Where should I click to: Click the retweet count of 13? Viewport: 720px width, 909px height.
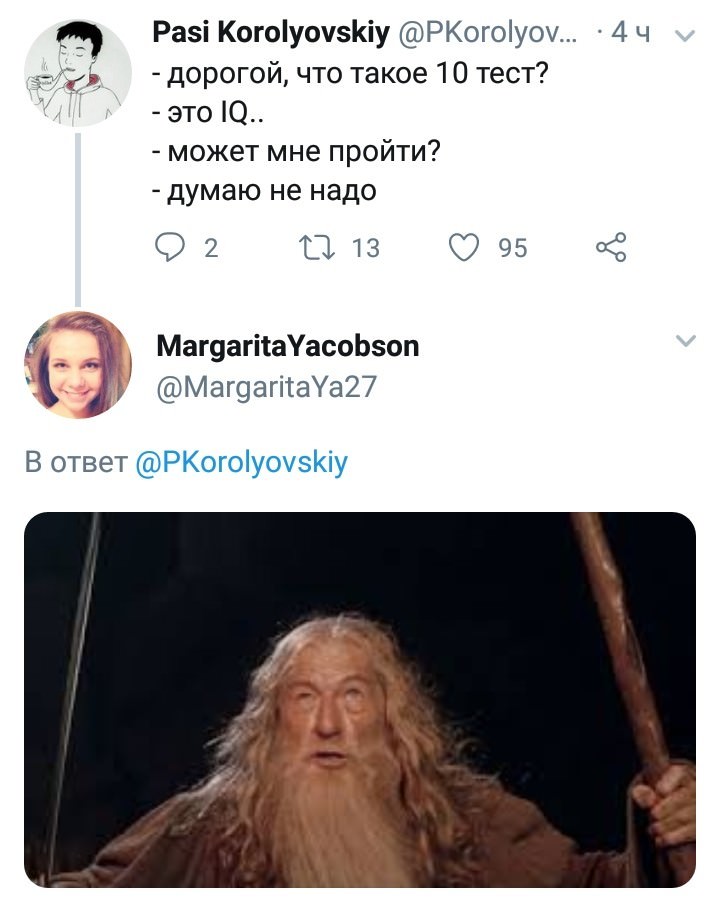[366, 248]
